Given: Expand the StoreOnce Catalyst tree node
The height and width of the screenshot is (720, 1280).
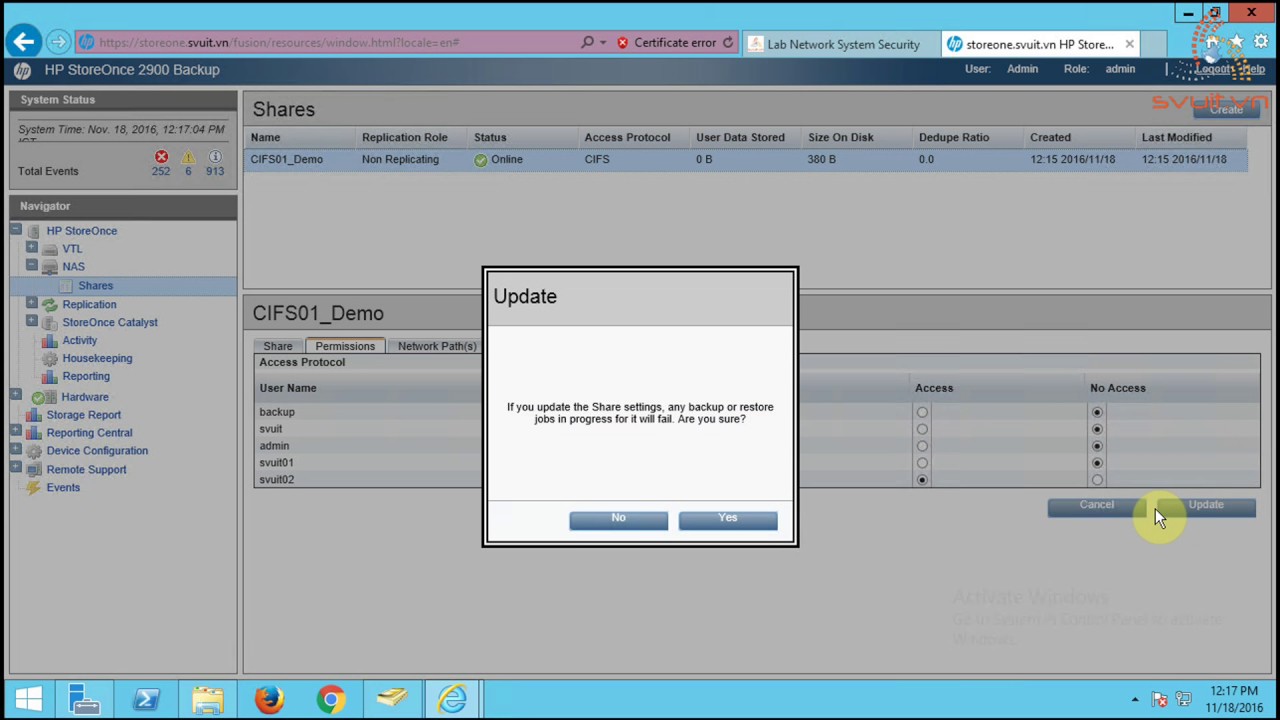Looking at the screenshot, I should (x=31, y=321).
